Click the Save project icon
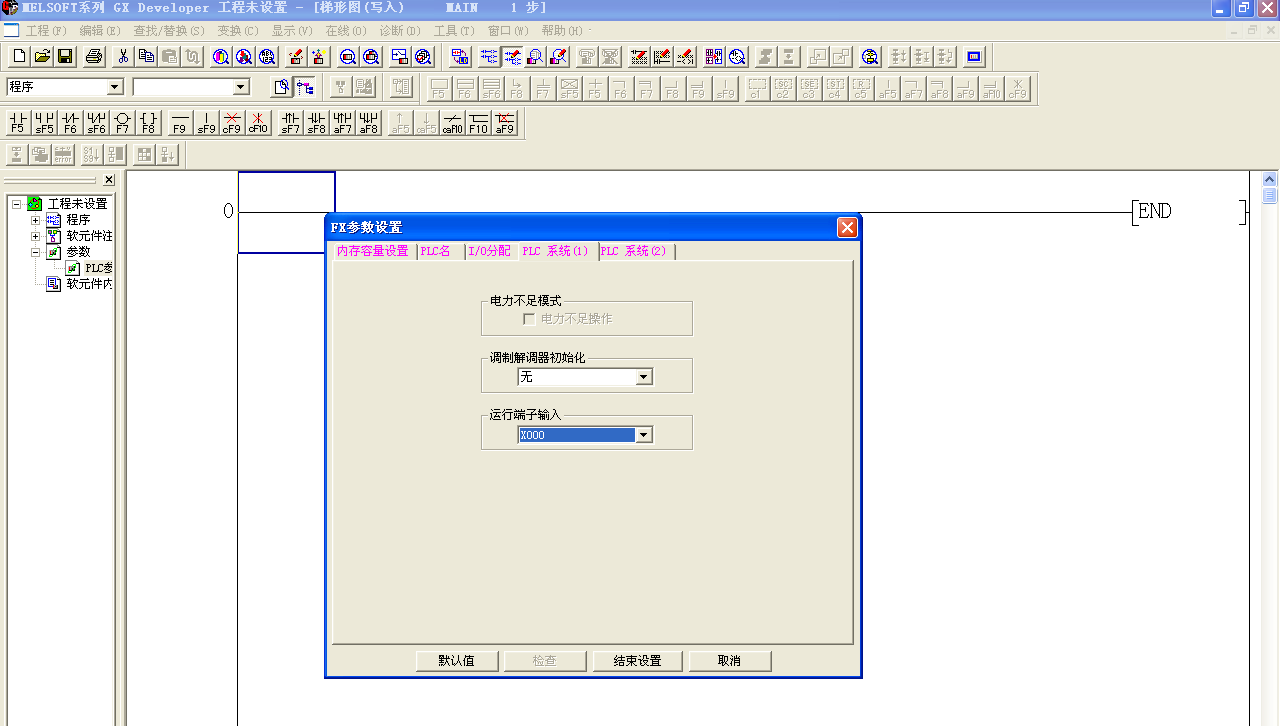 pos(65,56)
